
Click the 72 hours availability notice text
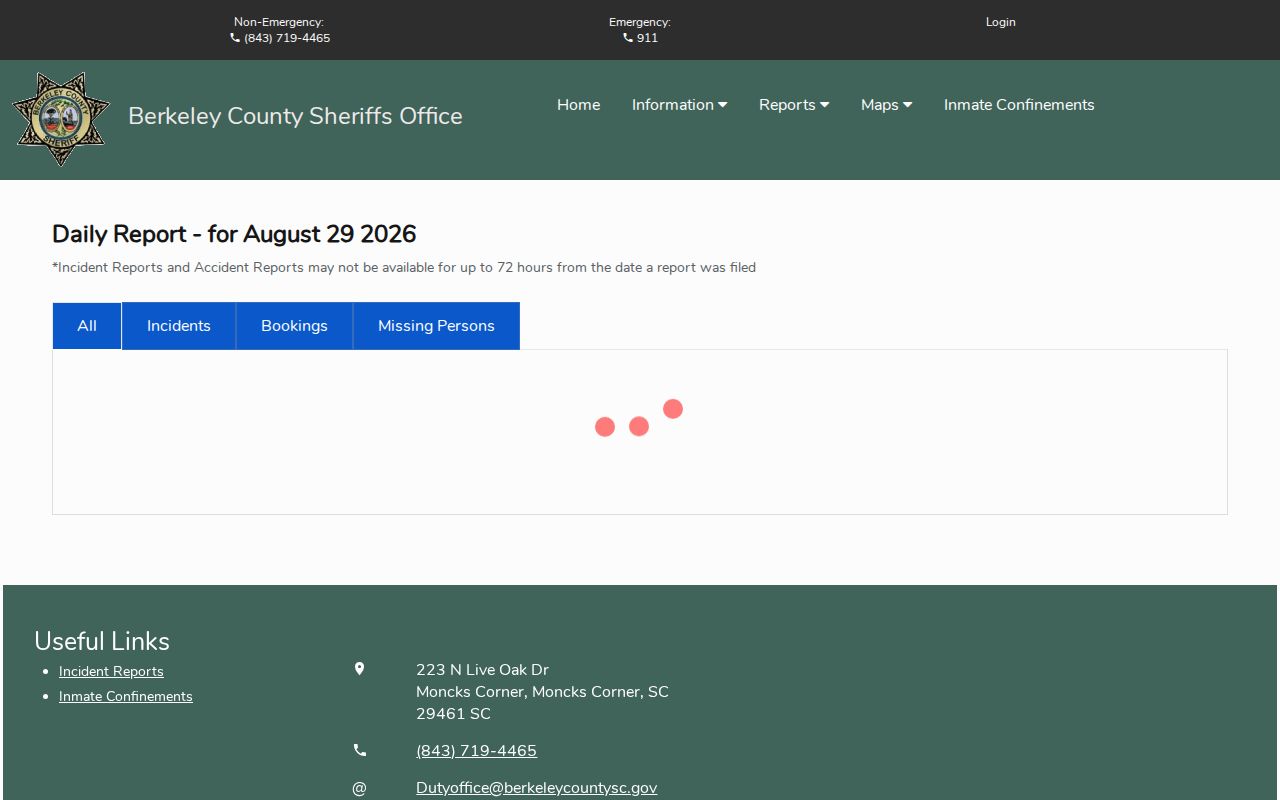[x=404, y=267]
